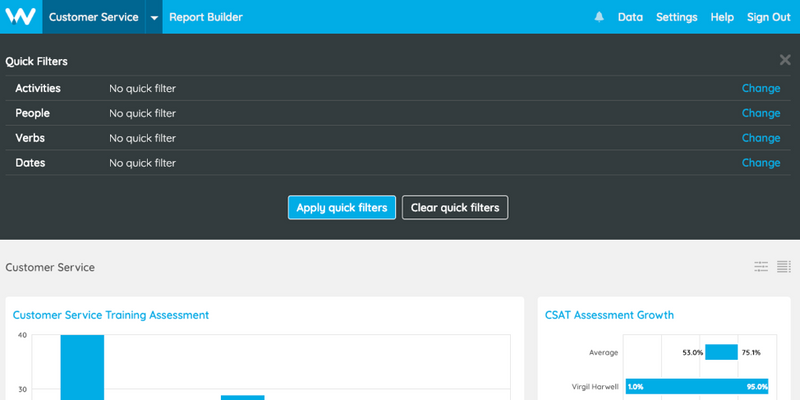800x400 pixels.
Task: Go to the Data menu
Action: click(x=630, y=17)
